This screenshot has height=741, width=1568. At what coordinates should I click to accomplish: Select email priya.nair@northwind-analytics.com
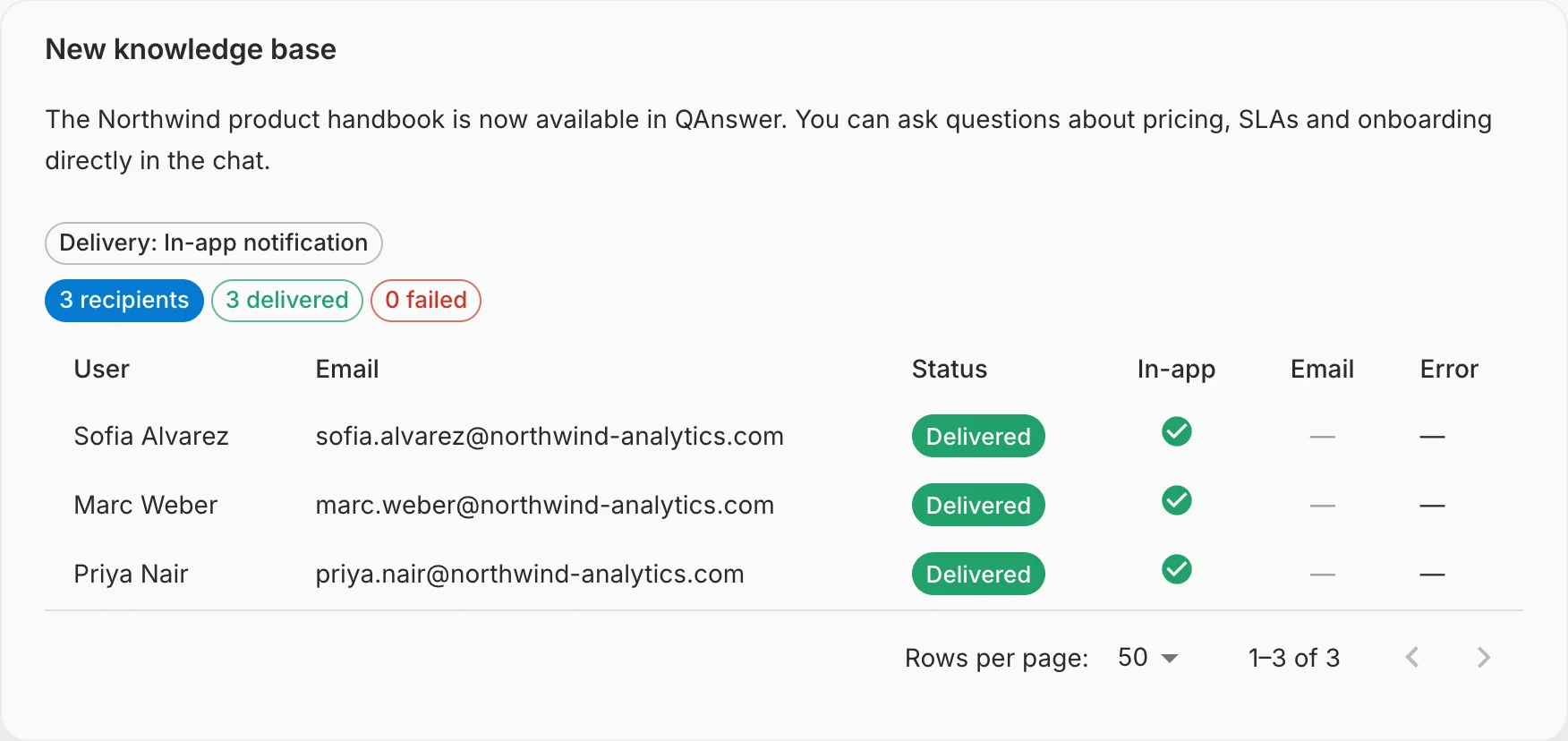click(530, 574)
